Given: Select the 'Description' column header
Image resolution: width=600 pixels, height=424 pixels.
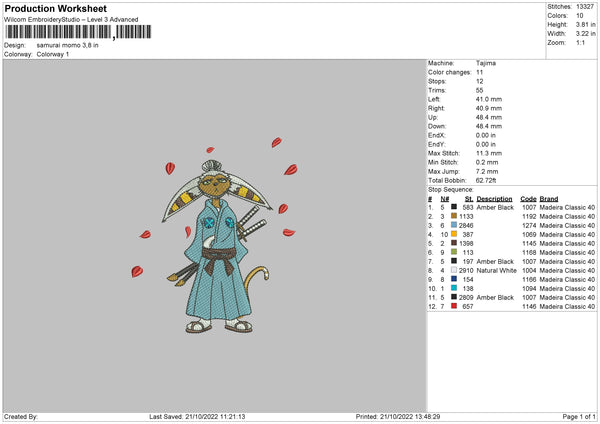Looking at the screenshot, I should pos(494,199).
